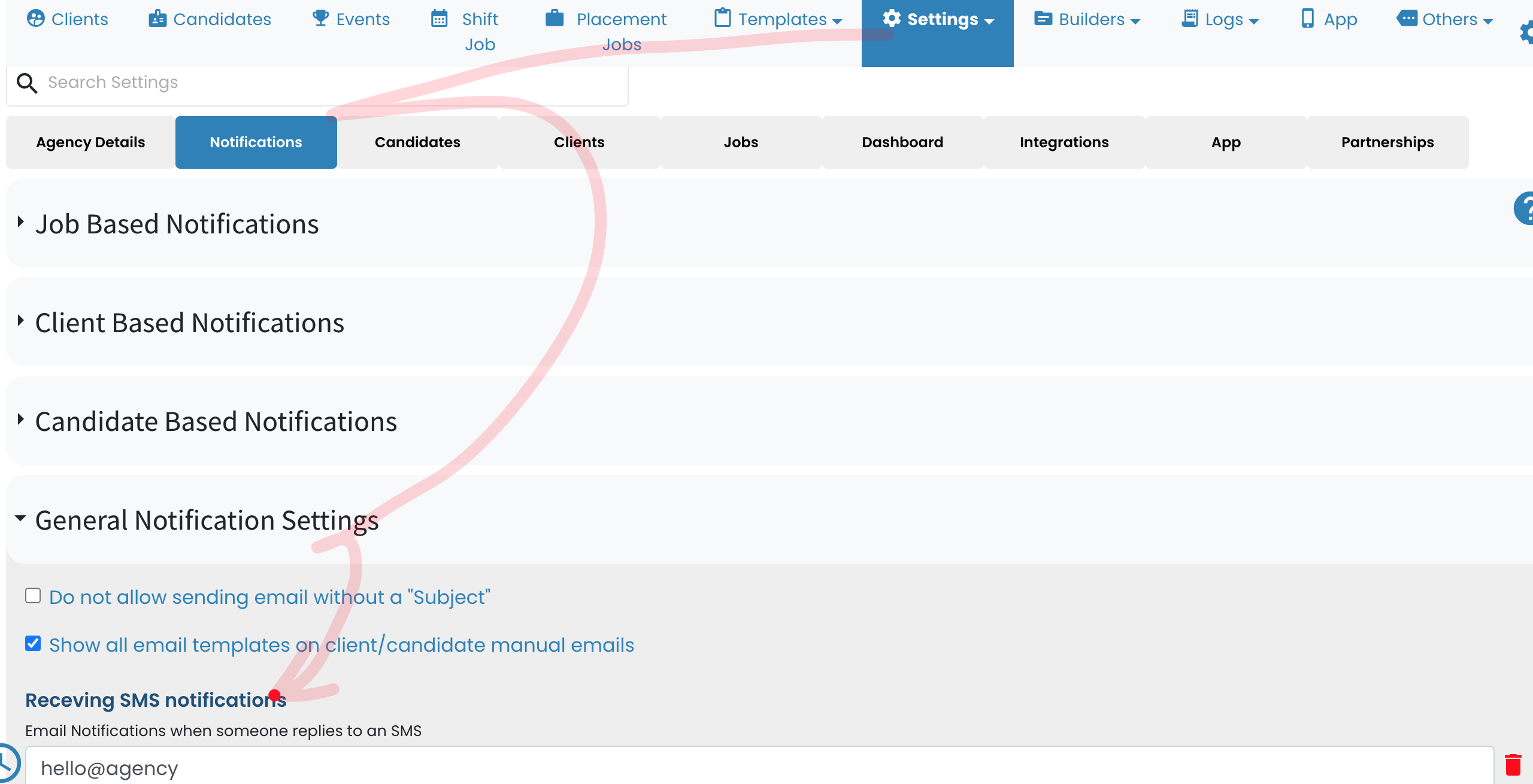Open the Builders dropdown menu
The width and height of the screenshot is (1533, 784).
point(1087,19)
